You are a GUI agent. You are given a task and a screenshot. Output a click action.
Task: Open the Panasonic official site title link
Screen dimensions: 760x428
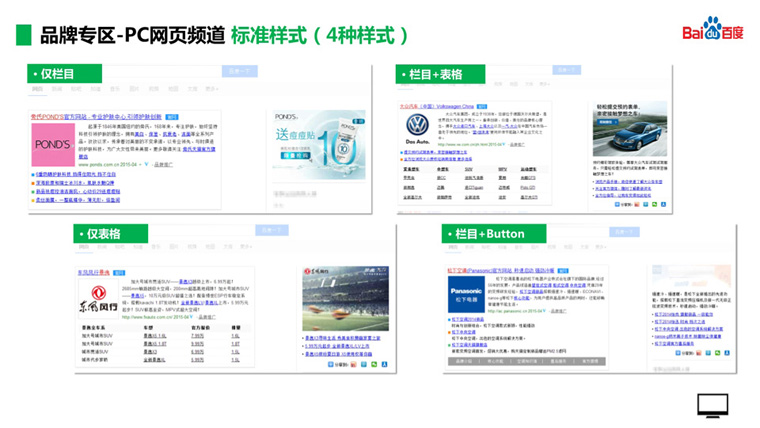501,270
